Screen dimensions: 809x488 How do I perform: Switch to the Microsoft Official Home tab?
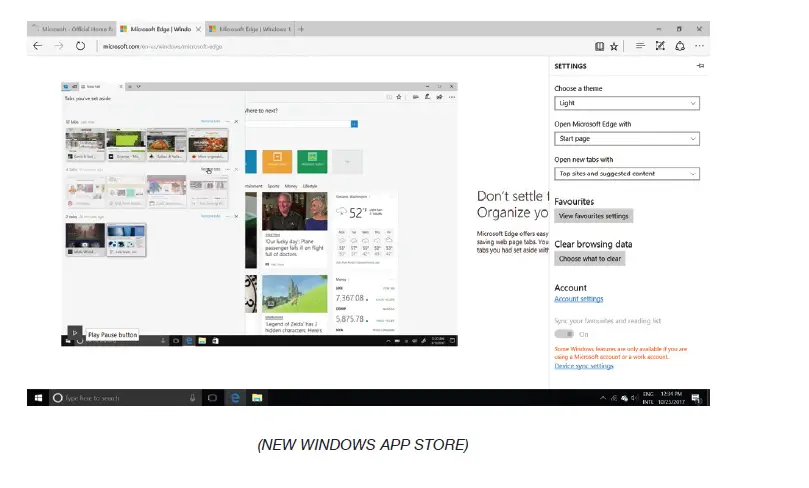tap(72, 29)
